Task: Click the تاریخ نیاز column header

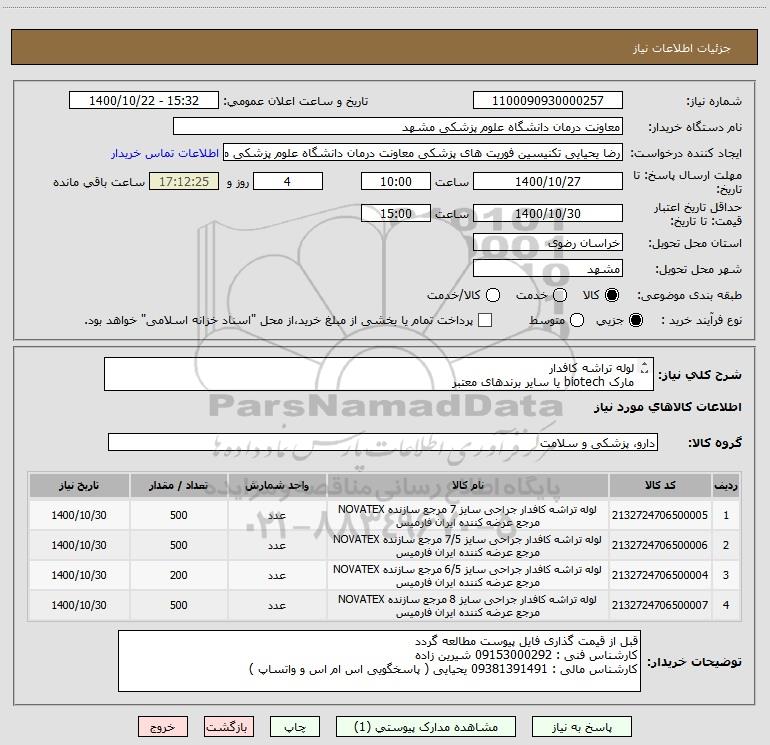Action: (79, 485)
